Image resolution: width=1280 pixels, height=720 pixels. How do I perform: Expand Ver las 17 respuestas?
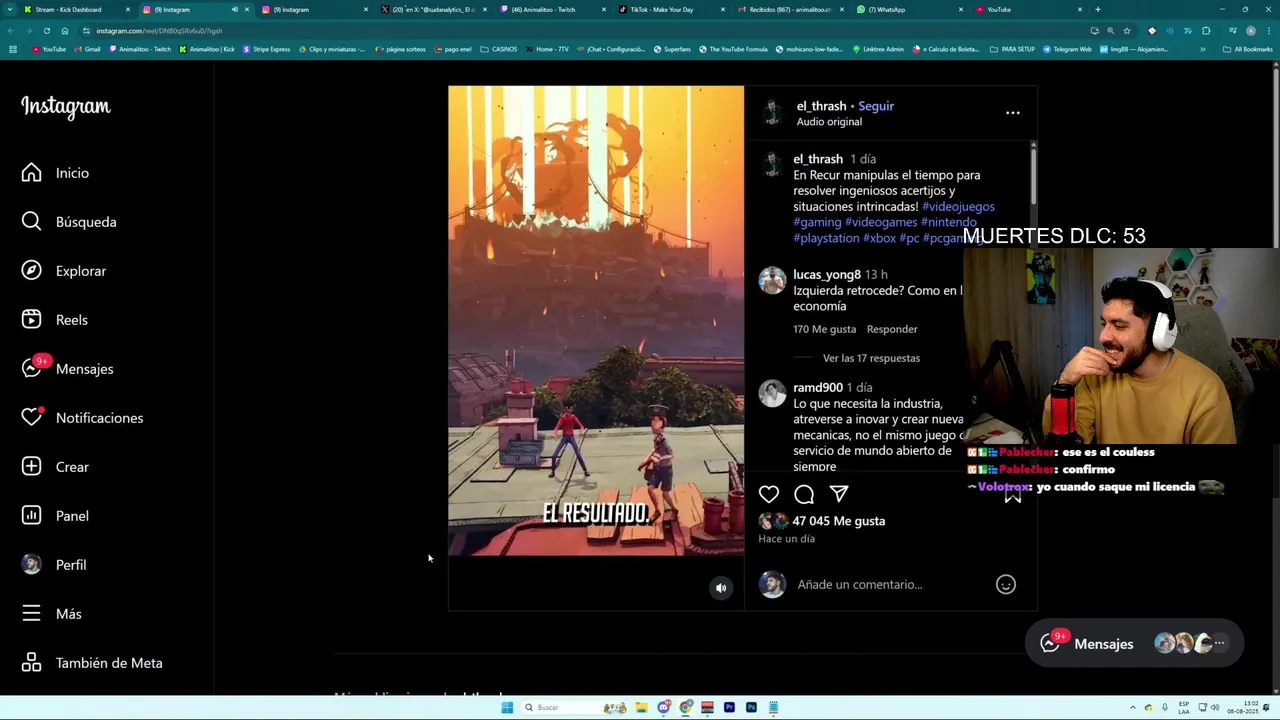871,358
